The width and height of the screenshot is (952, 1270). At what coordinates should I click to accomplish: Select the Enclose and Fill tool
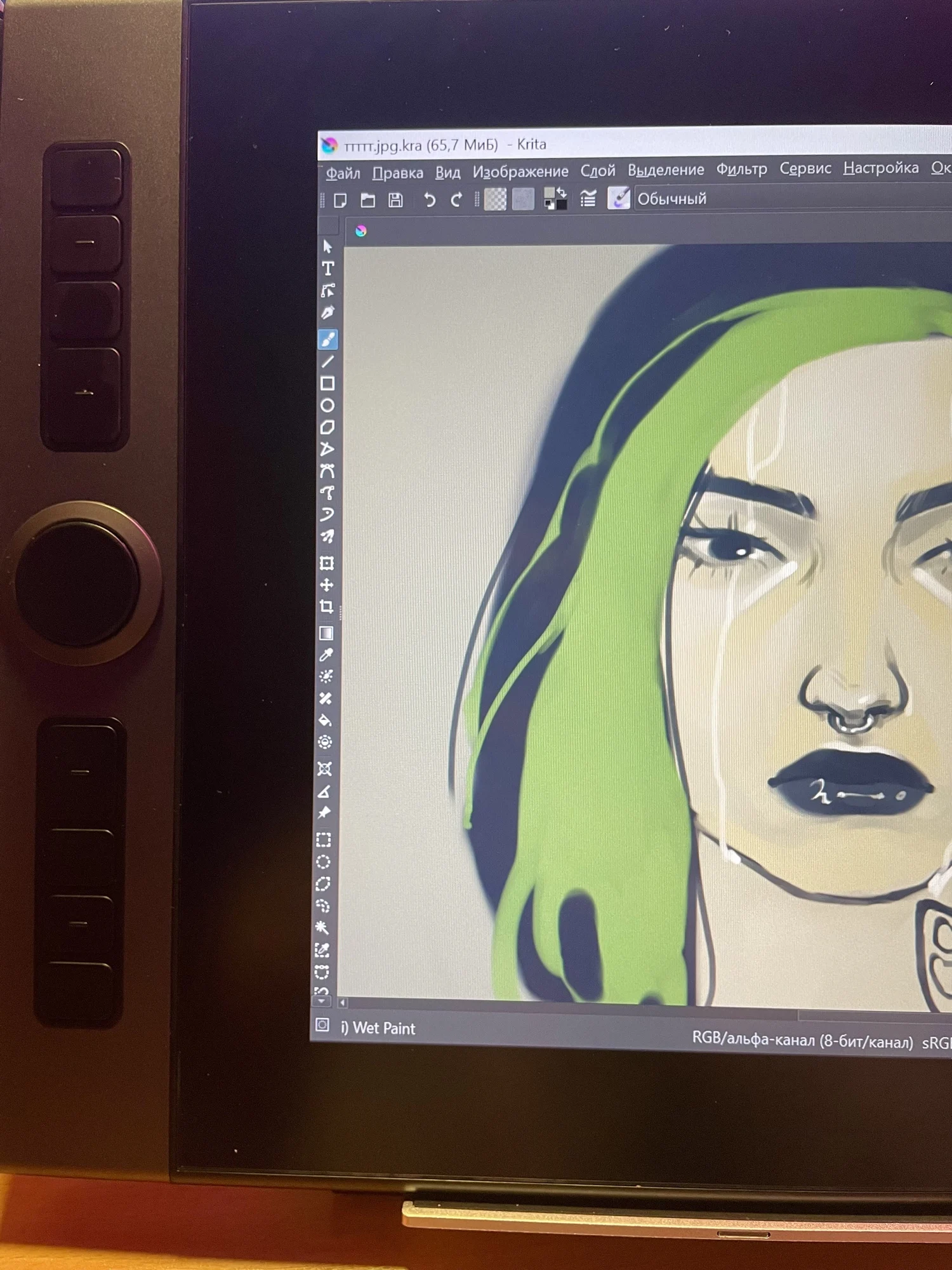(x=325, y=742)
